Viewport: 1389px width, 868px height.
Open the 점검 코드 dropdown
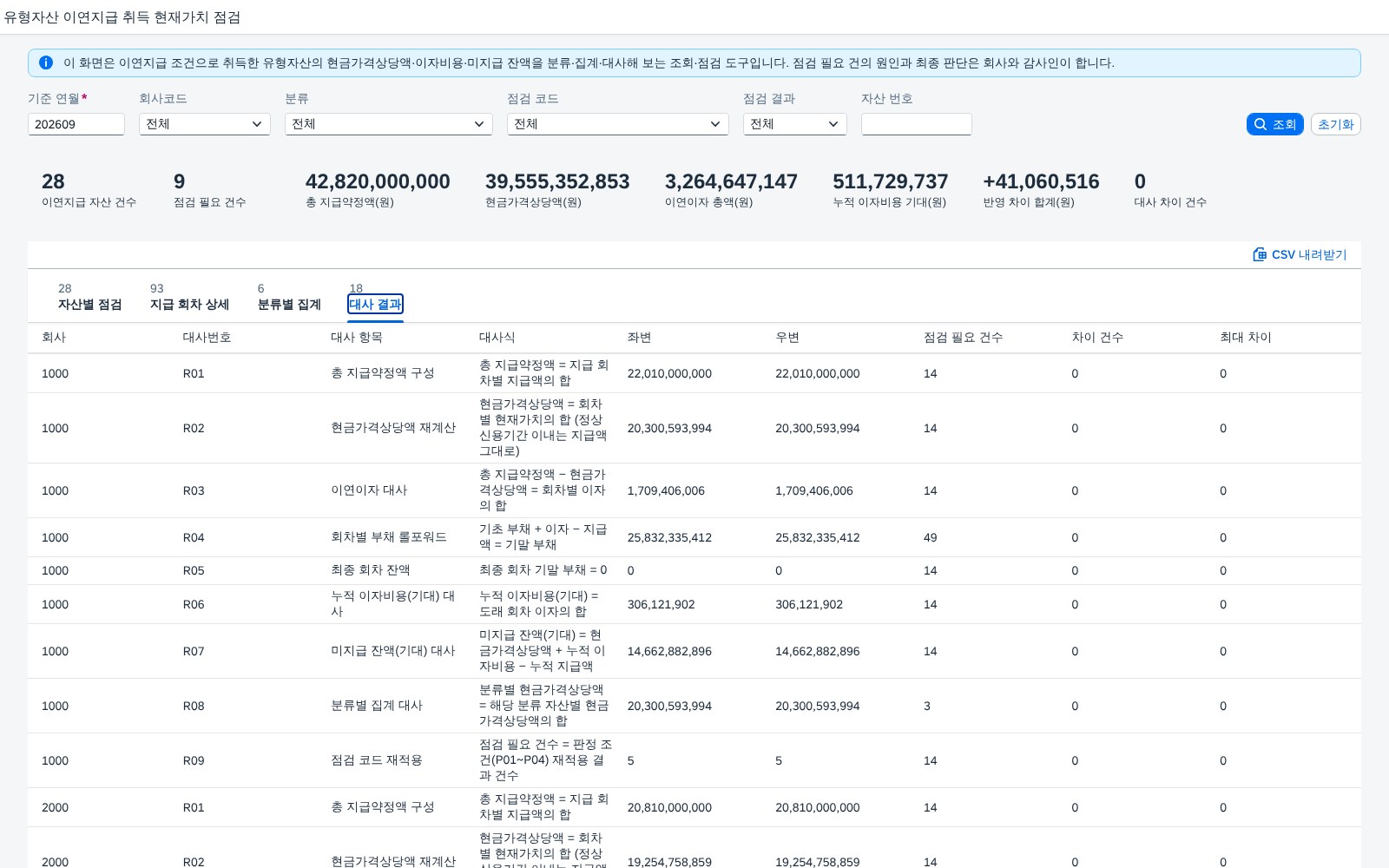(618, 124)
